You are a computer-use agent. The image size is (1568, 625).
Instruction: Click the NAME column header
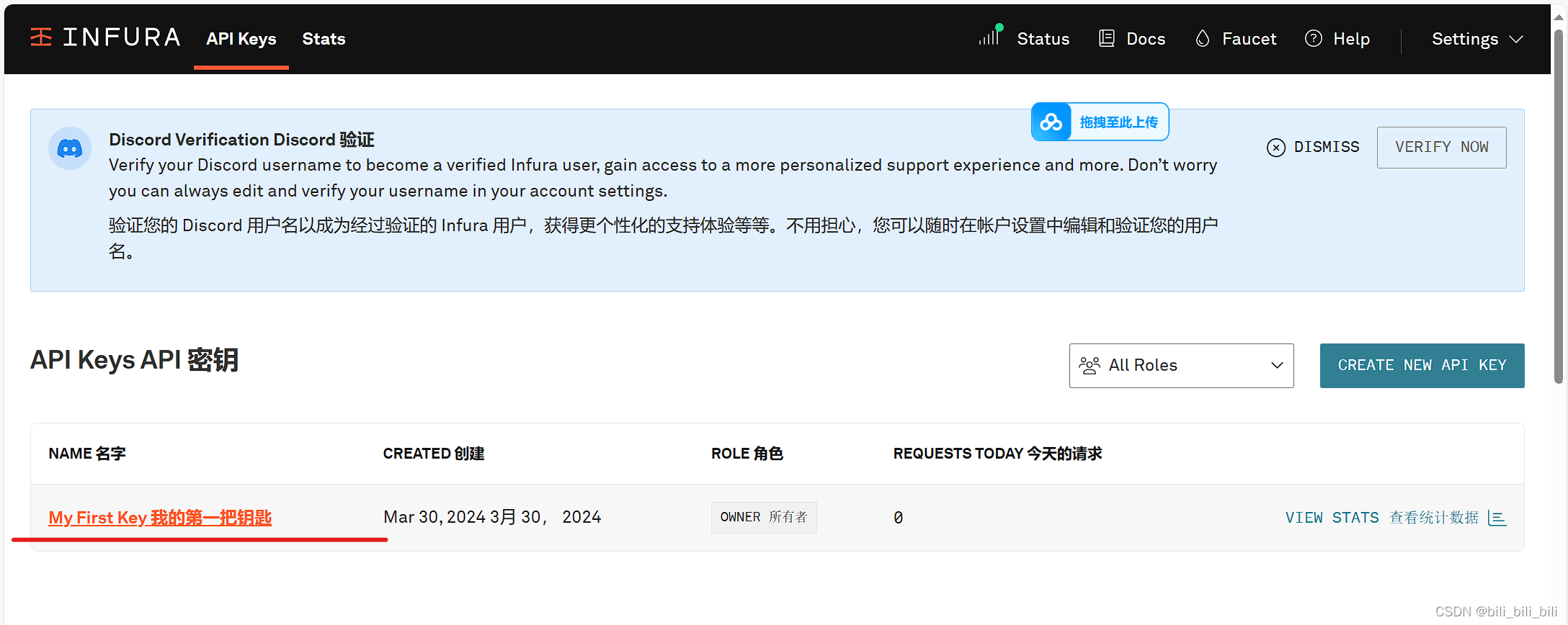[x=87, y=454]
